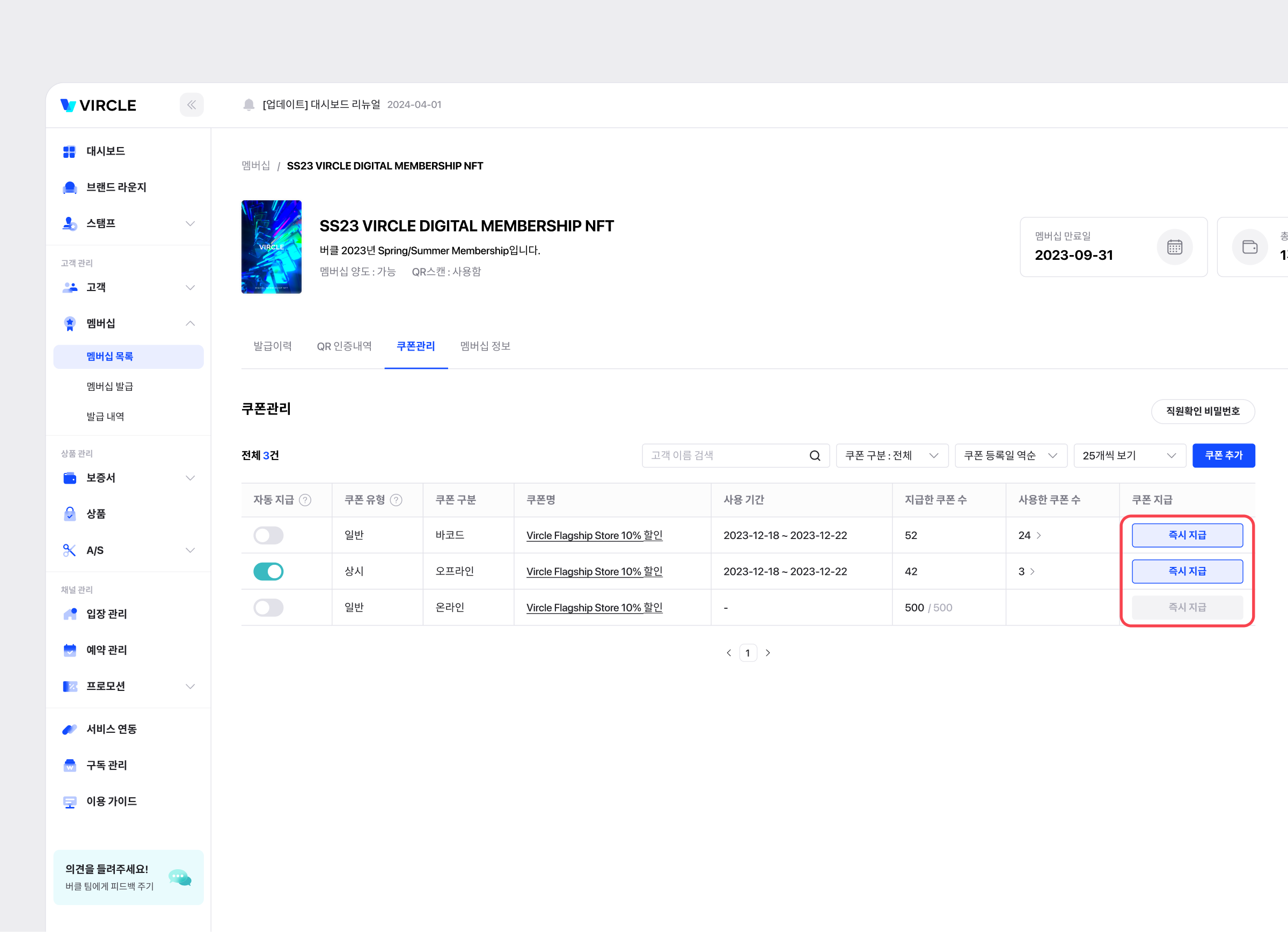Open the feedback chat bubble icon

tap(180, 877)
